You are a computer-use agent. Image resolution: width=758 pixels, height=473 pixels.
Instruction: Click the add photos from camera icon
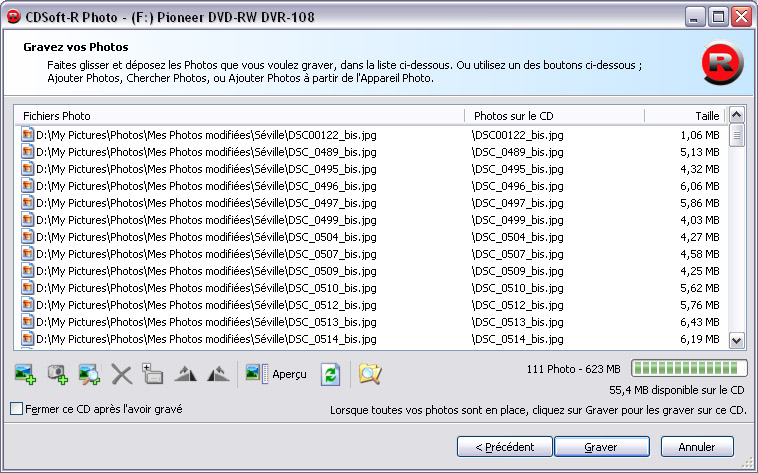coord(57,374)
